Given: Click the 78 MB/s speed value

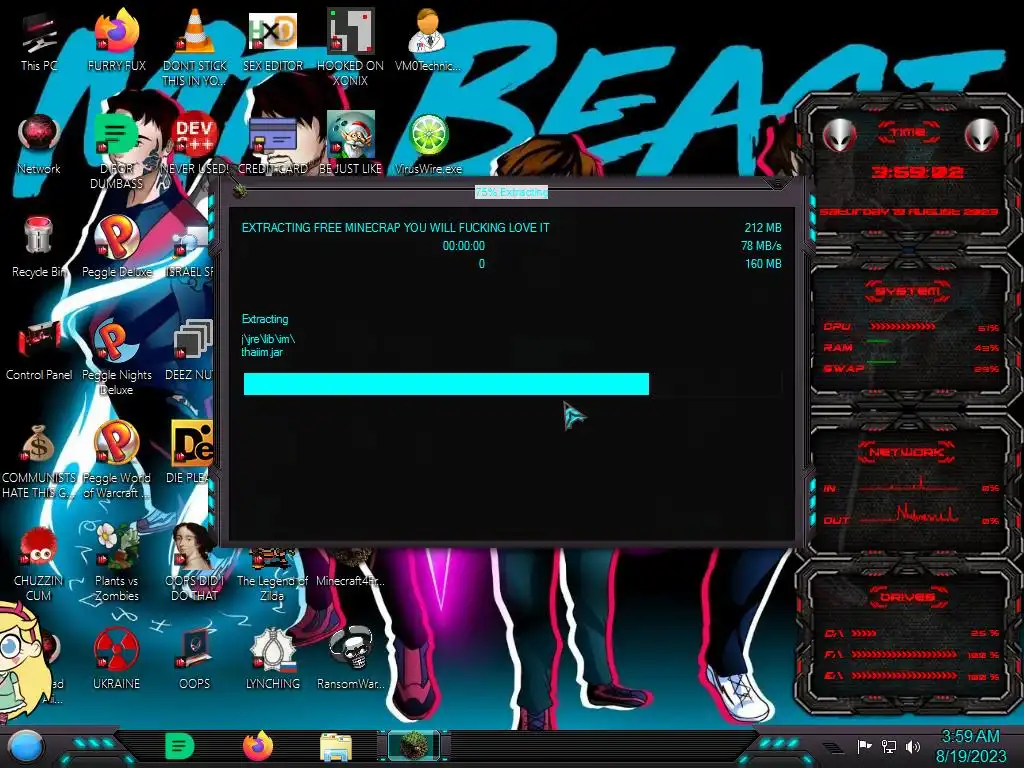Looking at the screenshot, I should (x=761, y=246).
